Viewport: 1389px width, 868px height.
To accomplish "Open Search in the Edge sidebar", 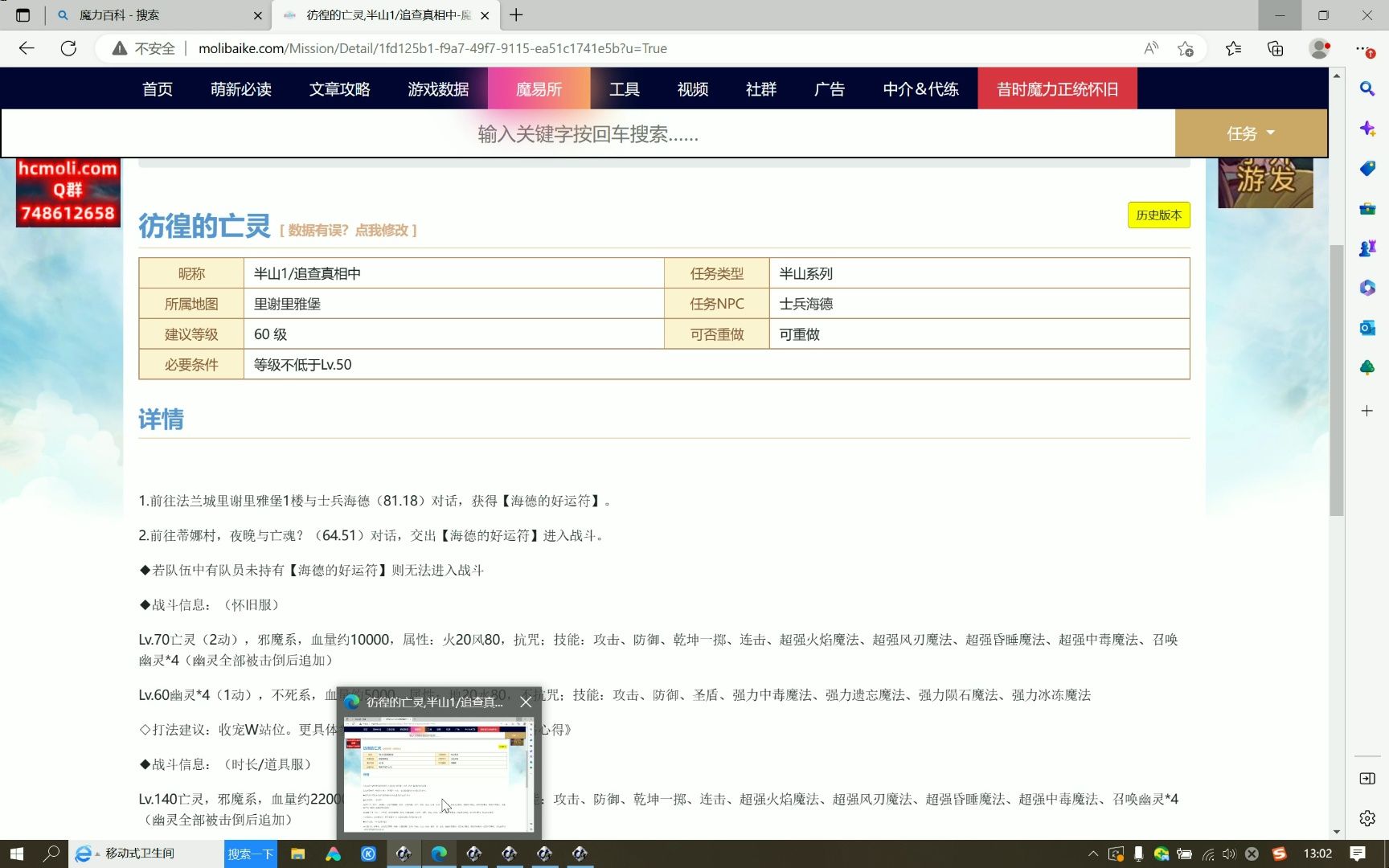I will [x=1366, y=89].
